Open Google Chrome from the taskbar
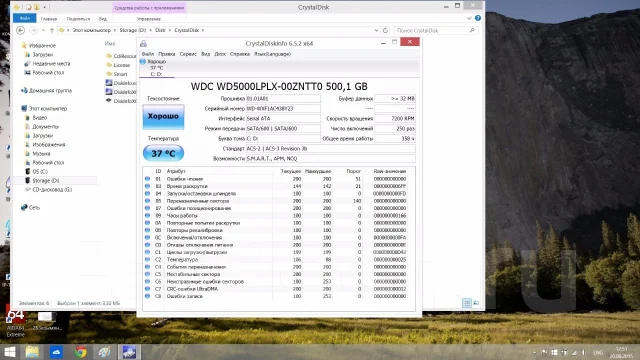 pos(80,352)
